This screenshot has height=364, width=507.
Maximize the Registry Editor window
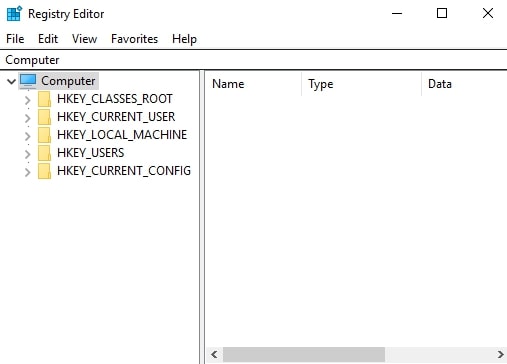click(x=442, y=14)
